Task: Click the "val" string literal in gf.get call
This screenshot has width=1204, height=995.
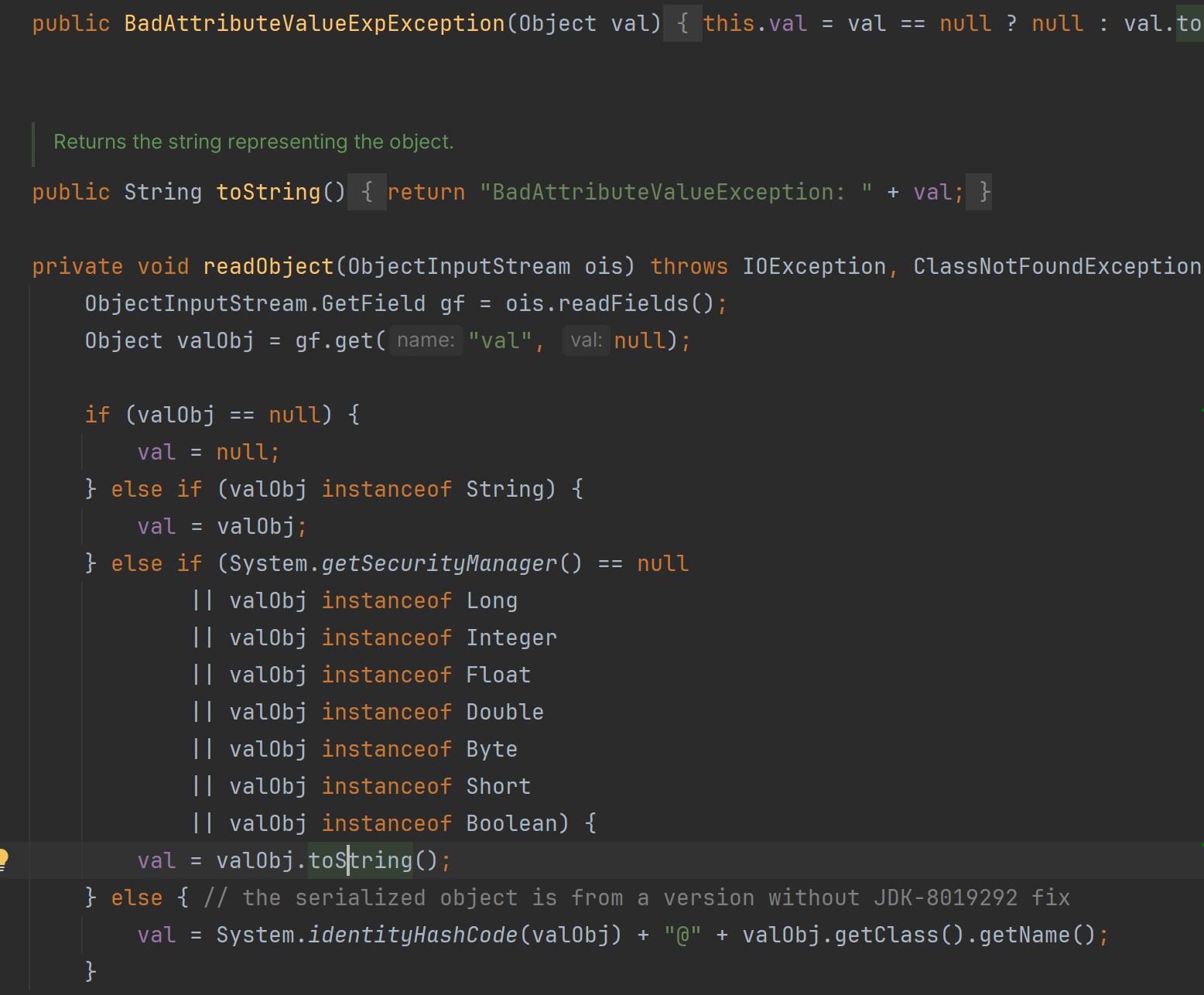Action: pyautogui.click(x=500, y=340)
